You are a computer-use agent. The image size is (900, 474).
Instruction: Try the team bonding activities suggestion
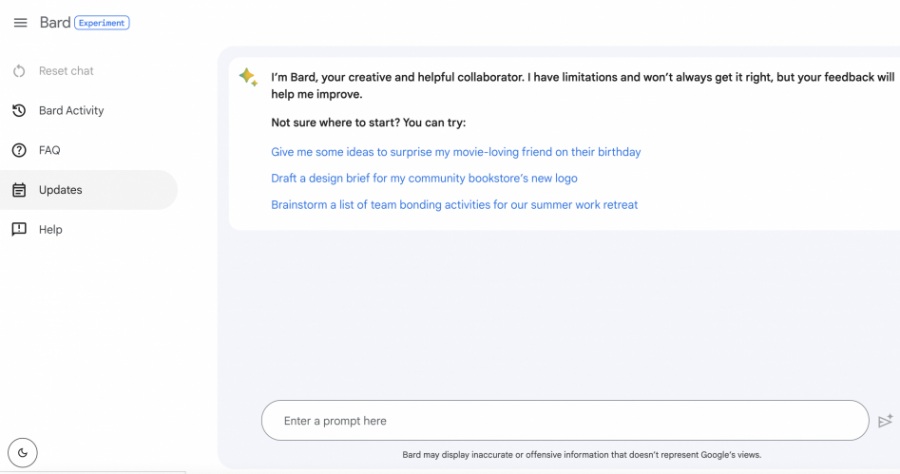click(x=454, y=205)
